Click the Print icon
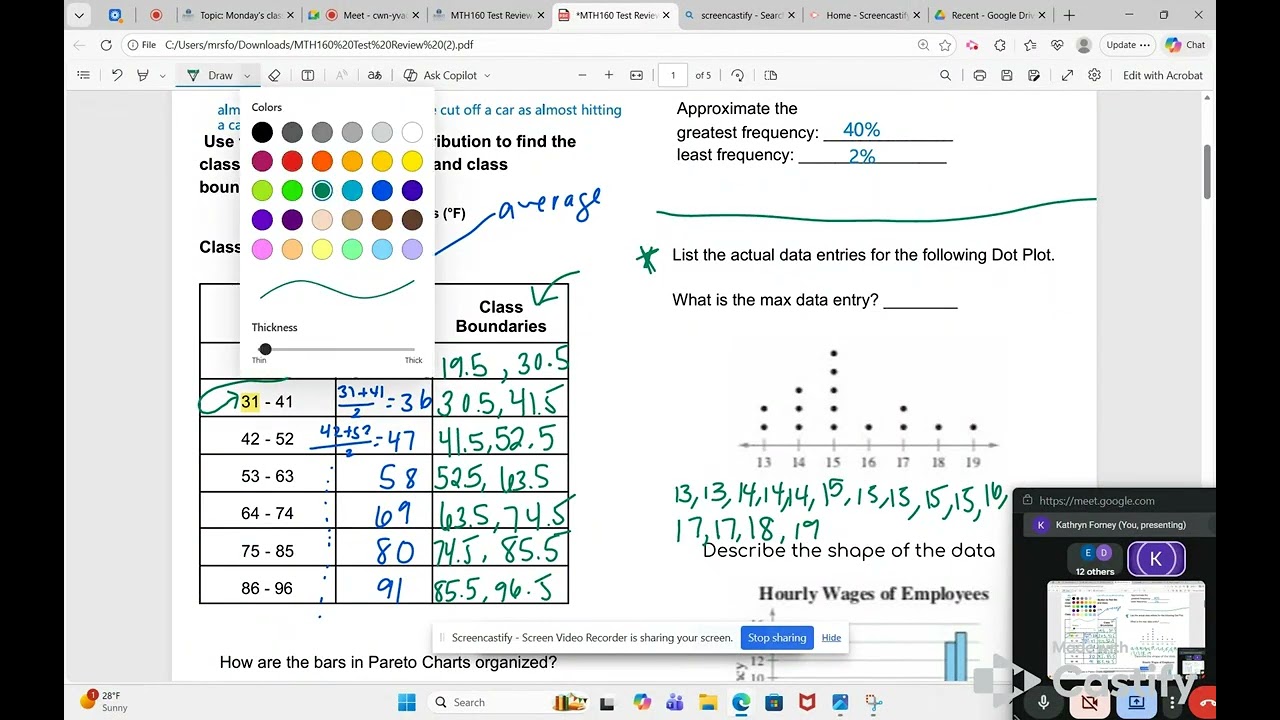The width and height of the screenshot is (1280, 720). (x=980, y=75)
